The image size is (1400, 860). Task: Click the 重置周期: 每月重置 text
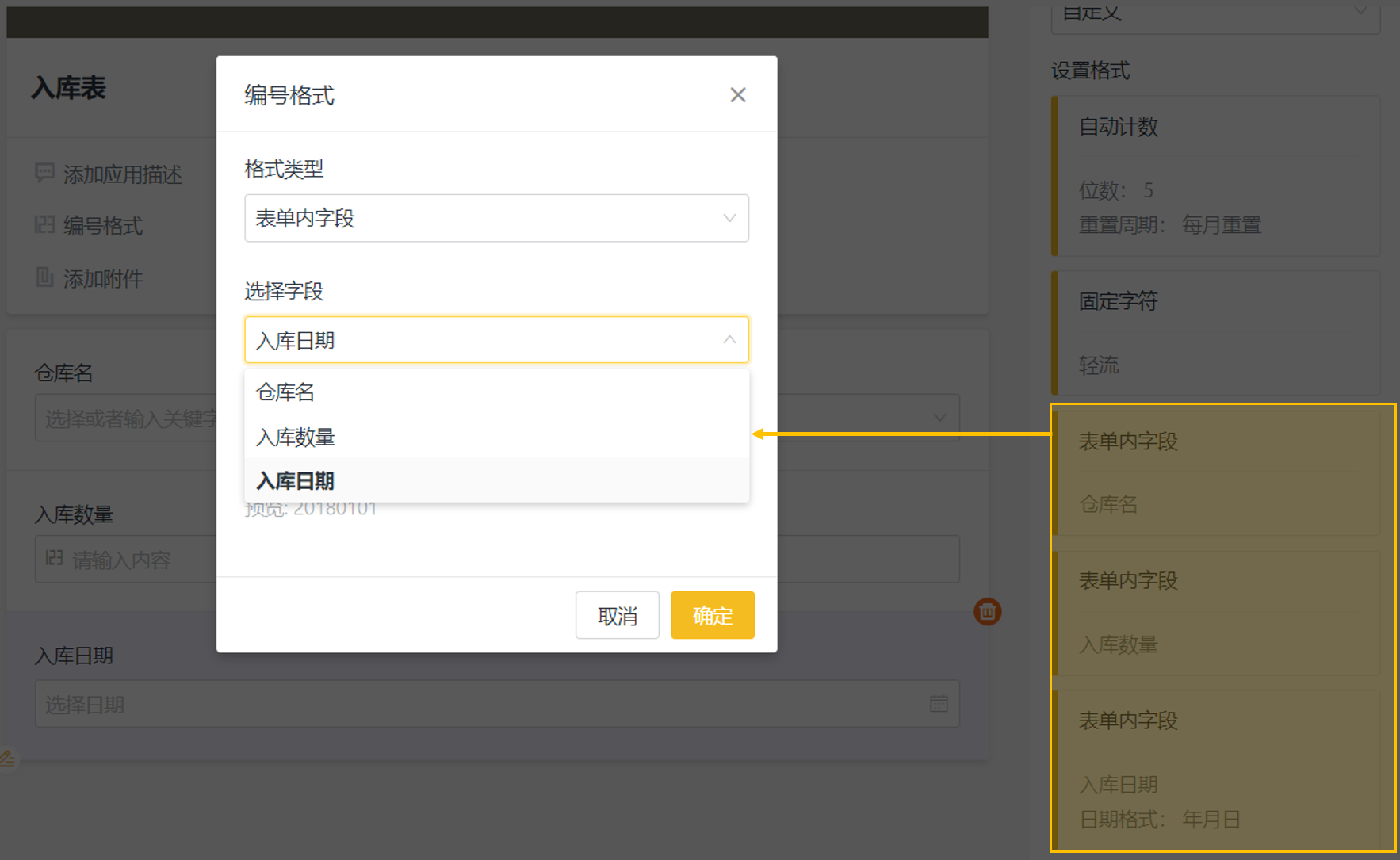point(1169,225)
